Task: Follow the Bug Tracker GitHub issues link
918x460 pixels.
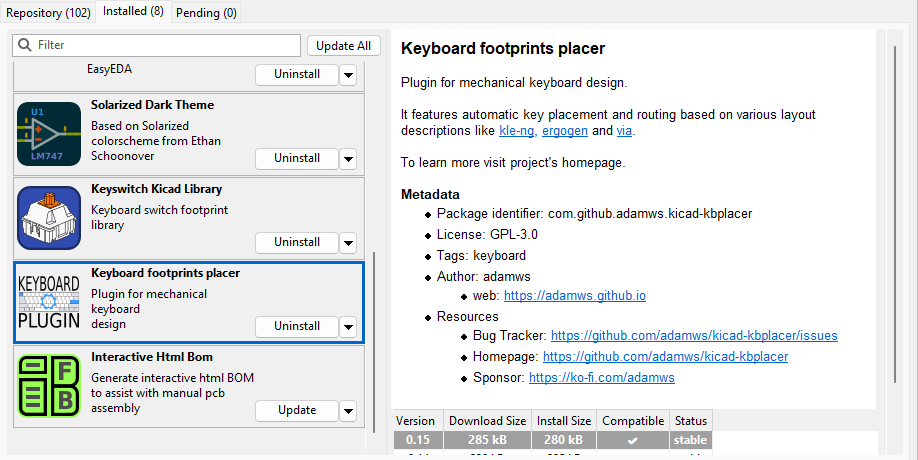Action: (x=694, y=336)
